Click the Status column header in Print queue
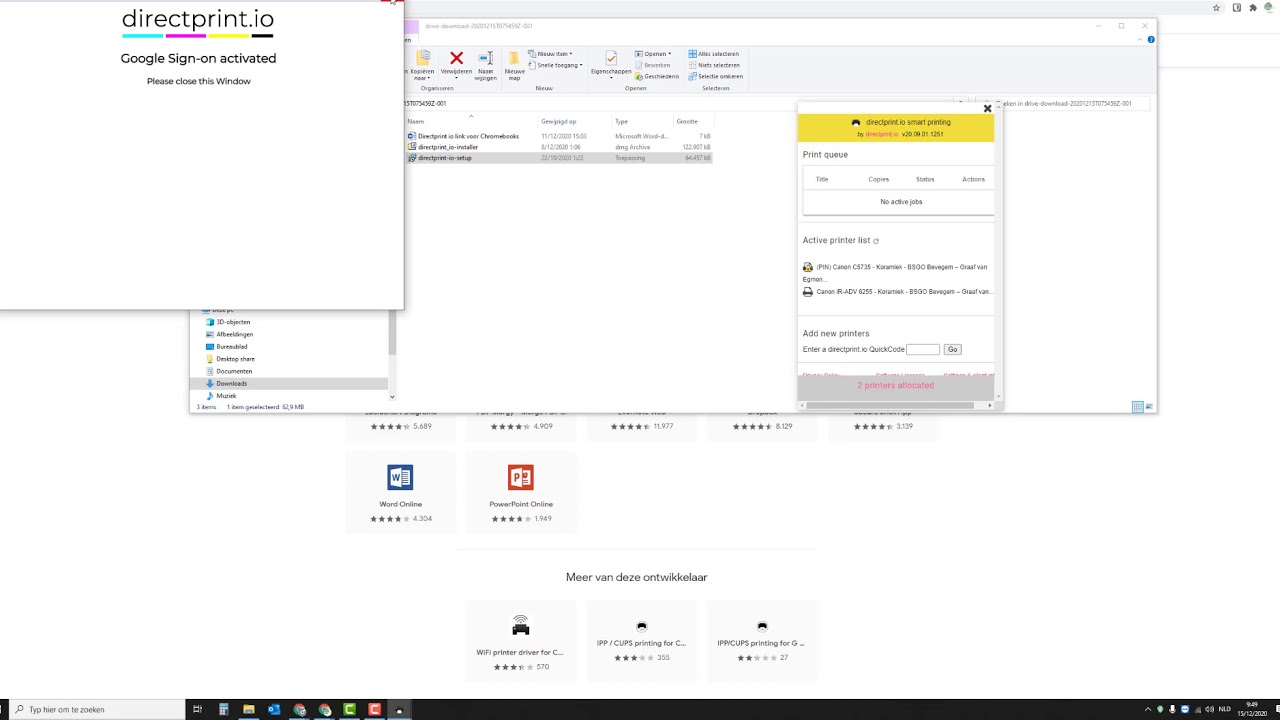 click(x=925, y=179)
